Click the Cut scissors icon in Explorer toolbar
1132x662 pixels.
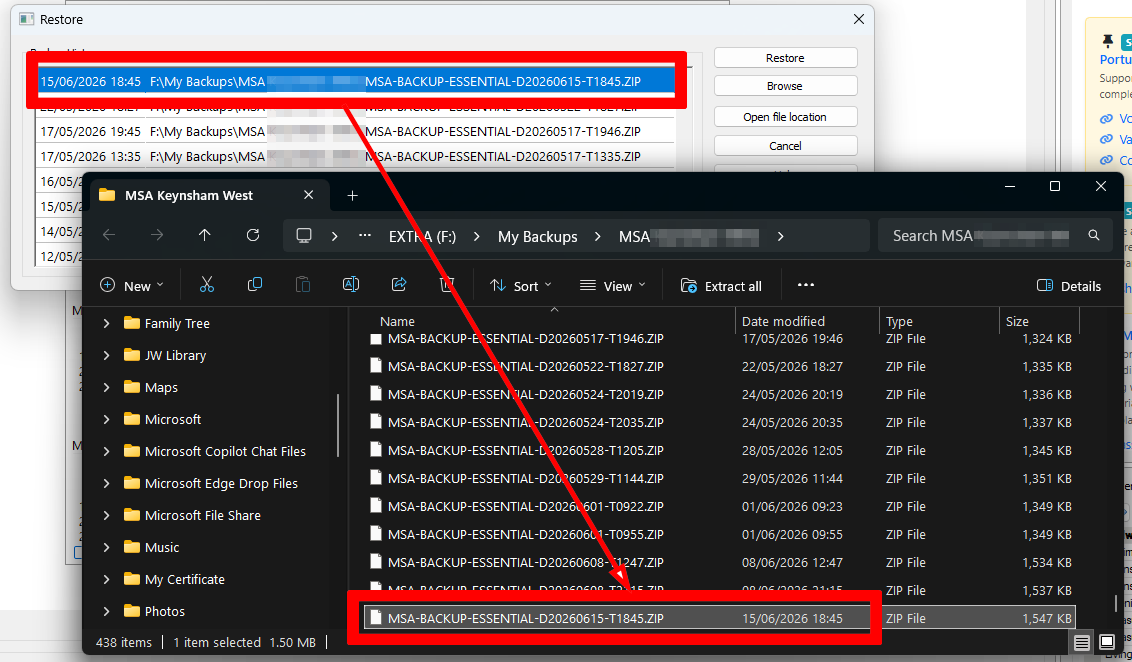tap(206, 285)
